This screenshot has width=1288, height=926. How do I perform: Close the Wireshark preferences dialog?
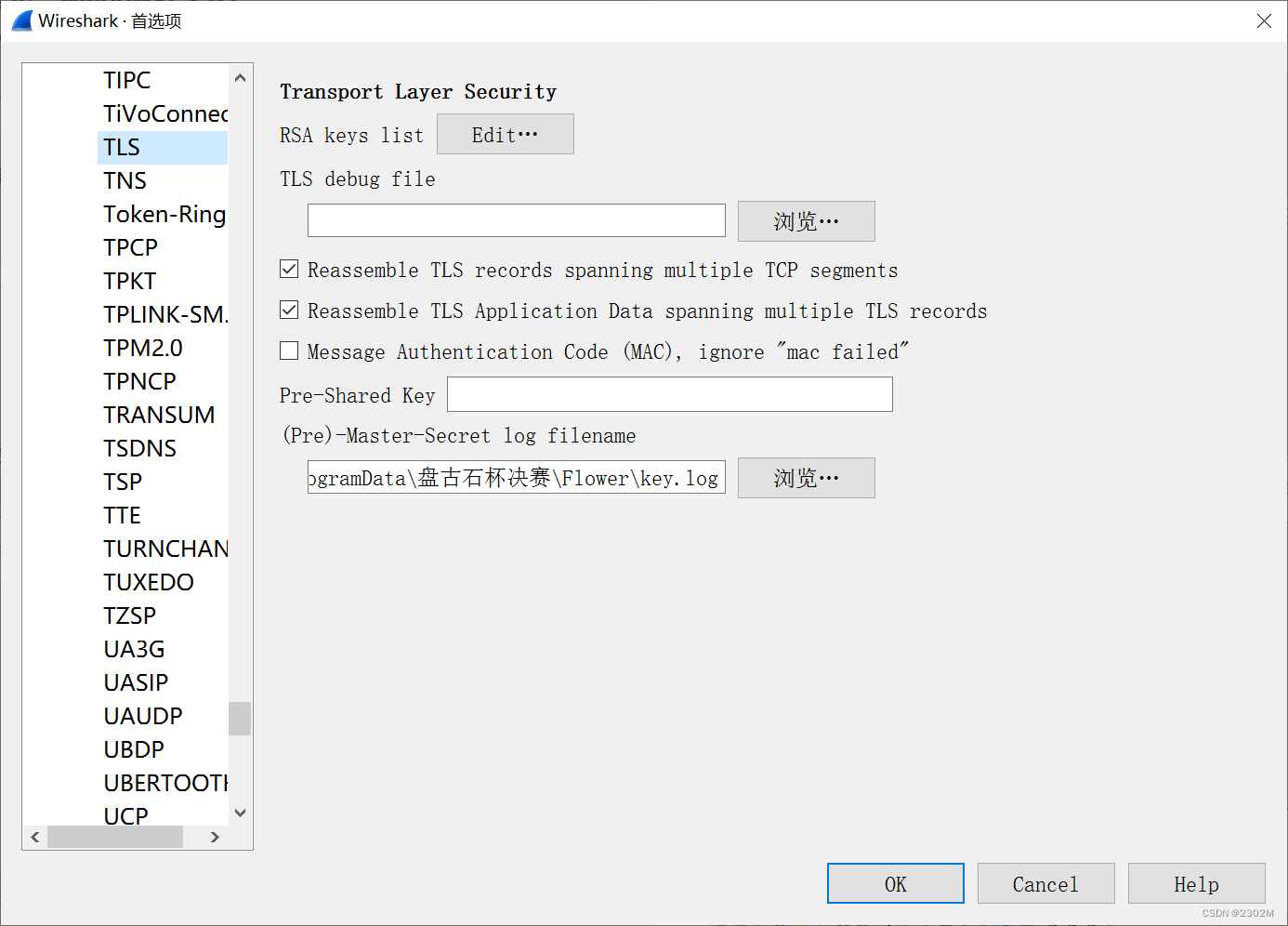click(1264, 20)
